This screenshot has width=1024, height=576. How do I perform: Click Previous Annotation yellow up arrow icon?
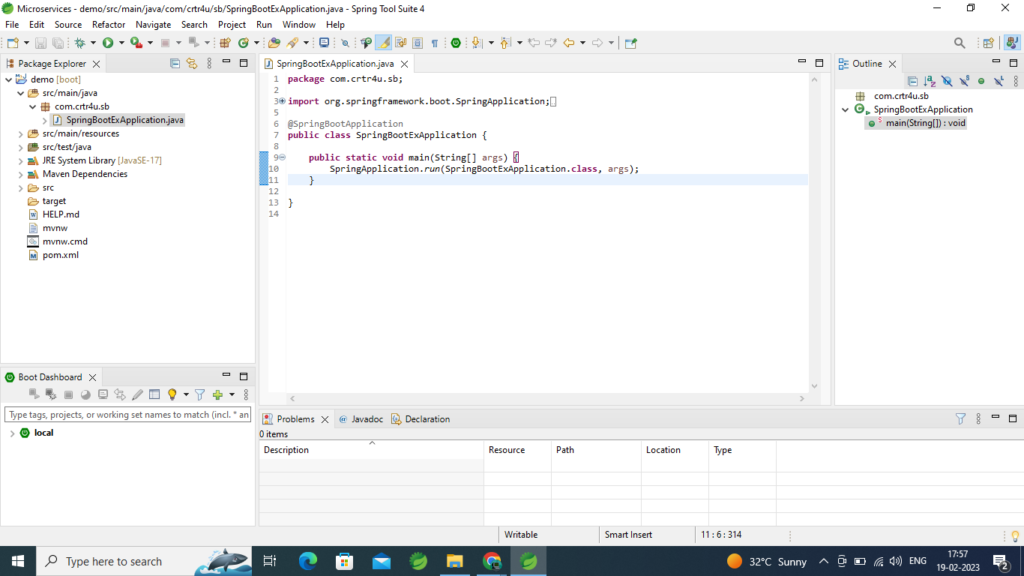pos(505,43)
